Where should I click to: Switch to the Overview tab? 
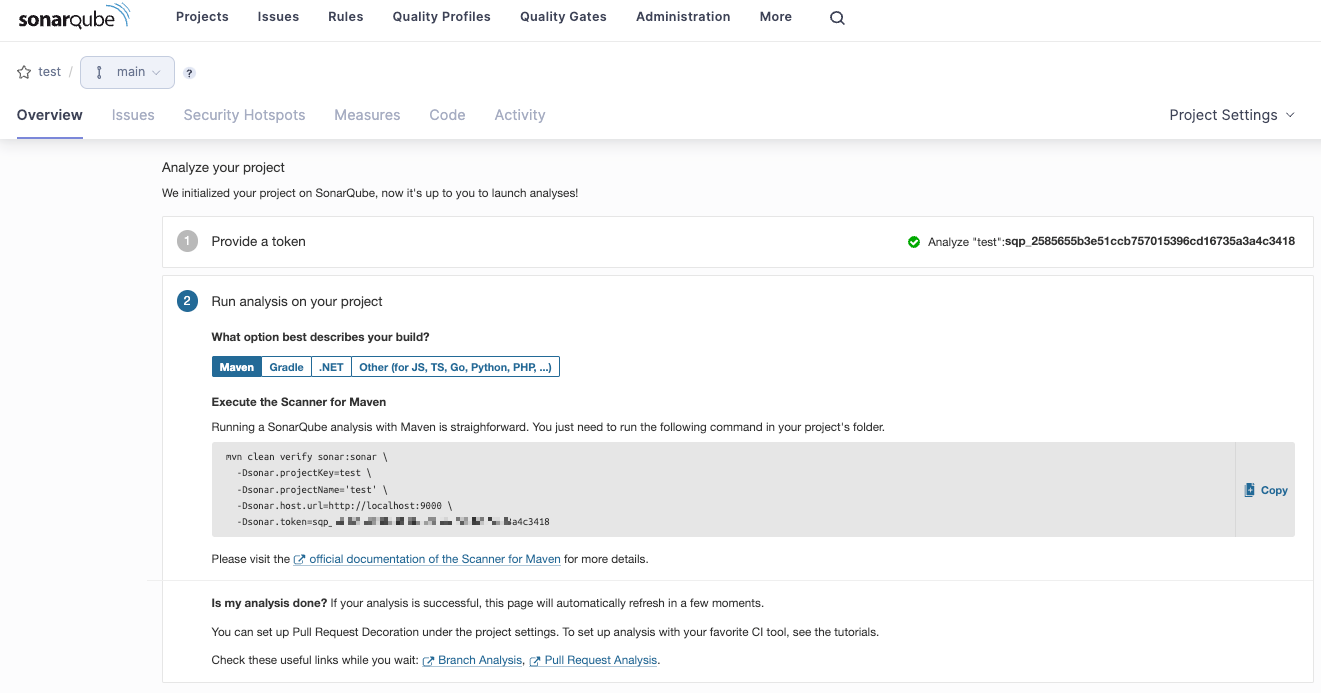pos(50,115)
